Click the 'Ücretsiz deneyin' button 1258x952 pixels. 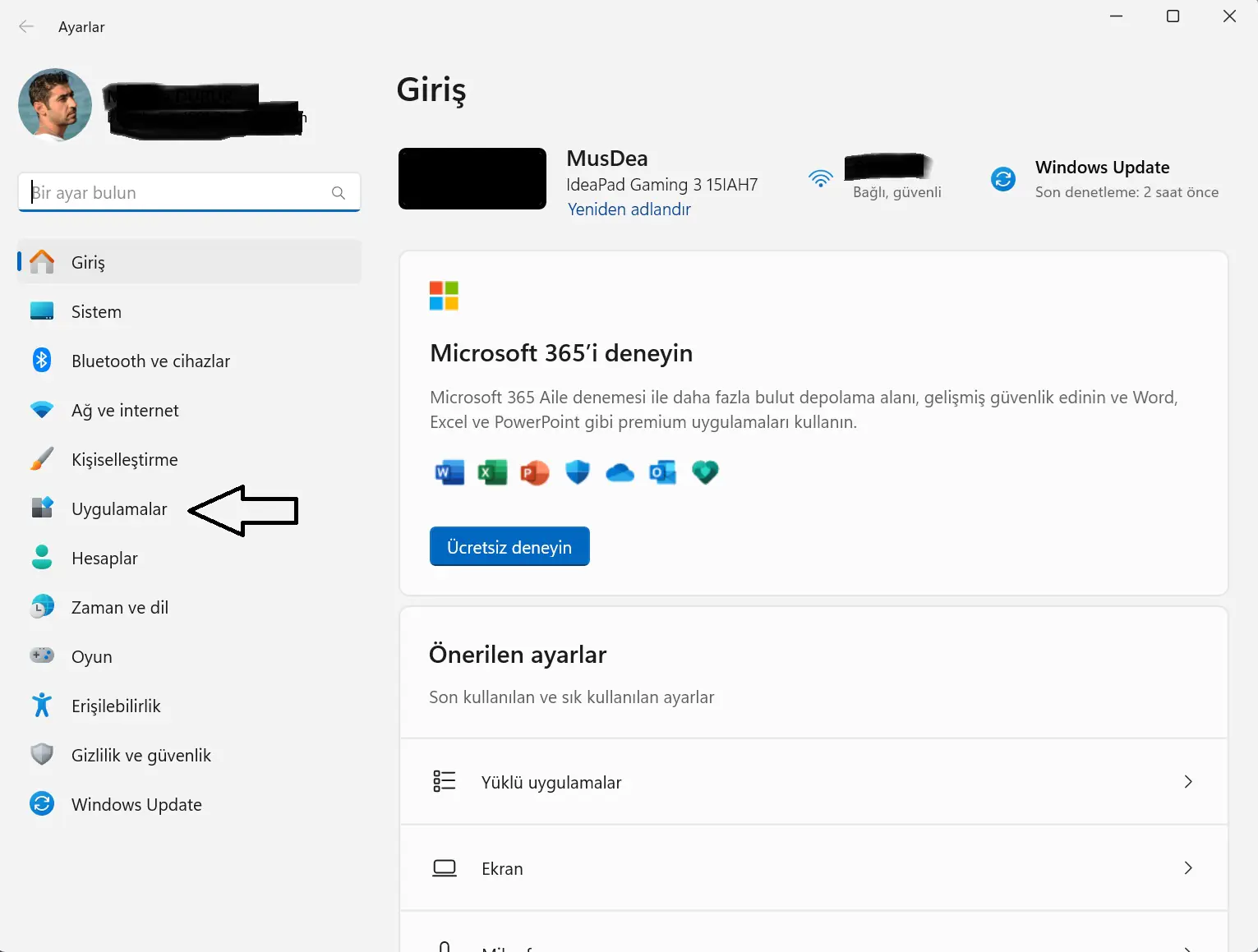(509, 547)
